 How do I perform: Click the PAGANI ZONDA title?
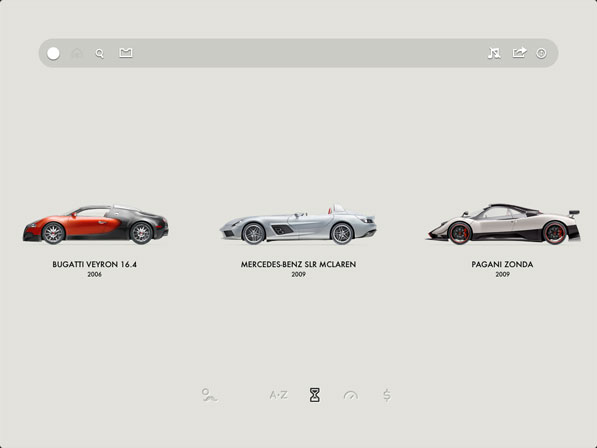point(502,264)
